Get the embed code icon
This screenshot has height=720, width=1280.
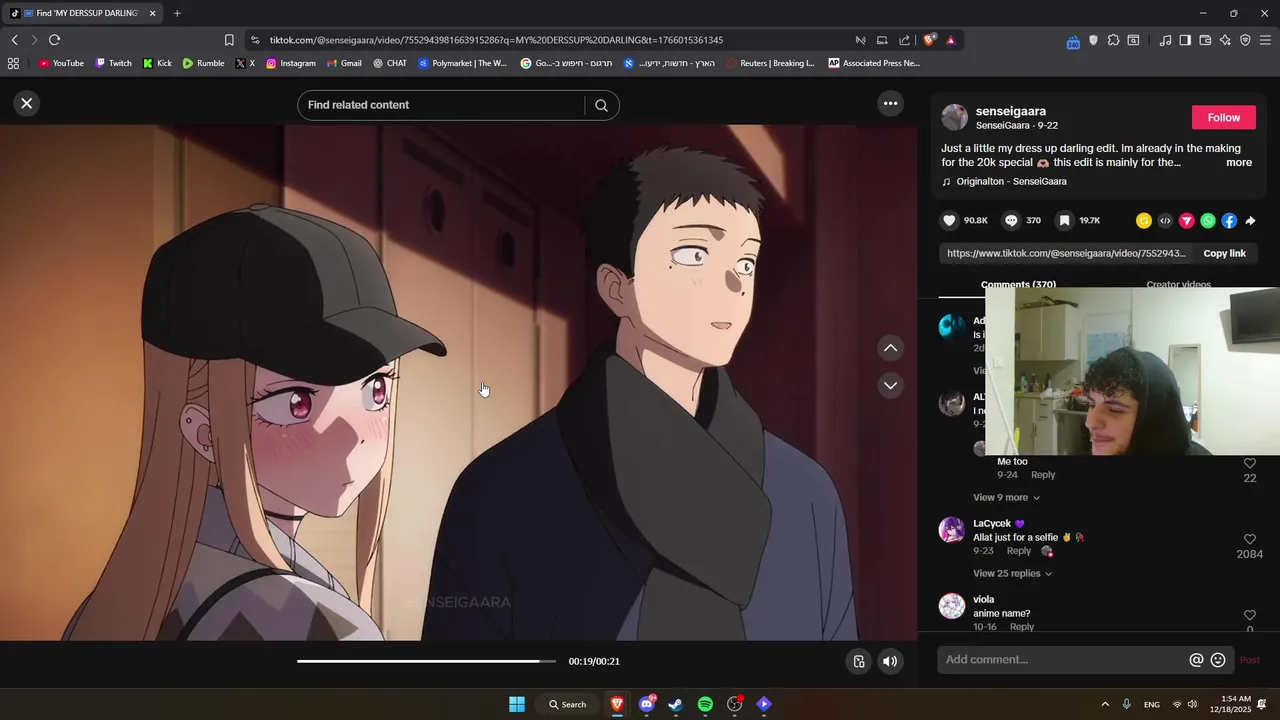(1165, 221)
